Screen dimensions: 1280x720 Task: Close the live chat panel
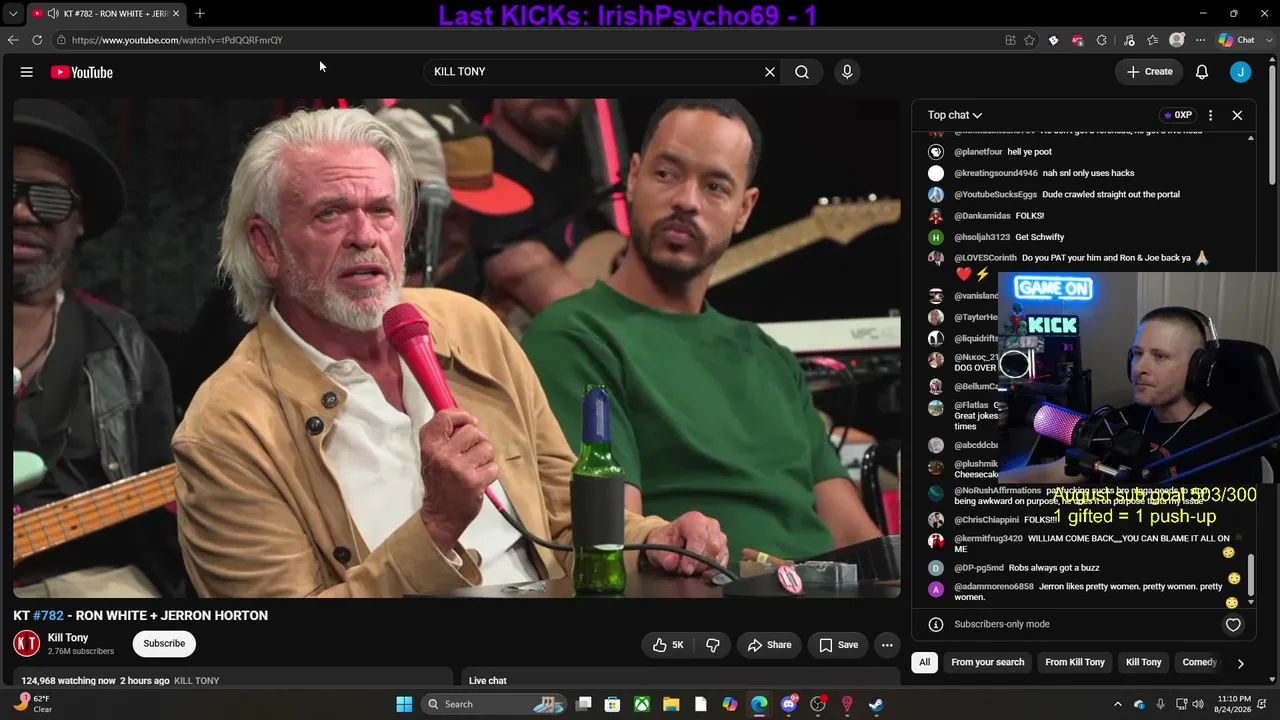coord(1237,115)
